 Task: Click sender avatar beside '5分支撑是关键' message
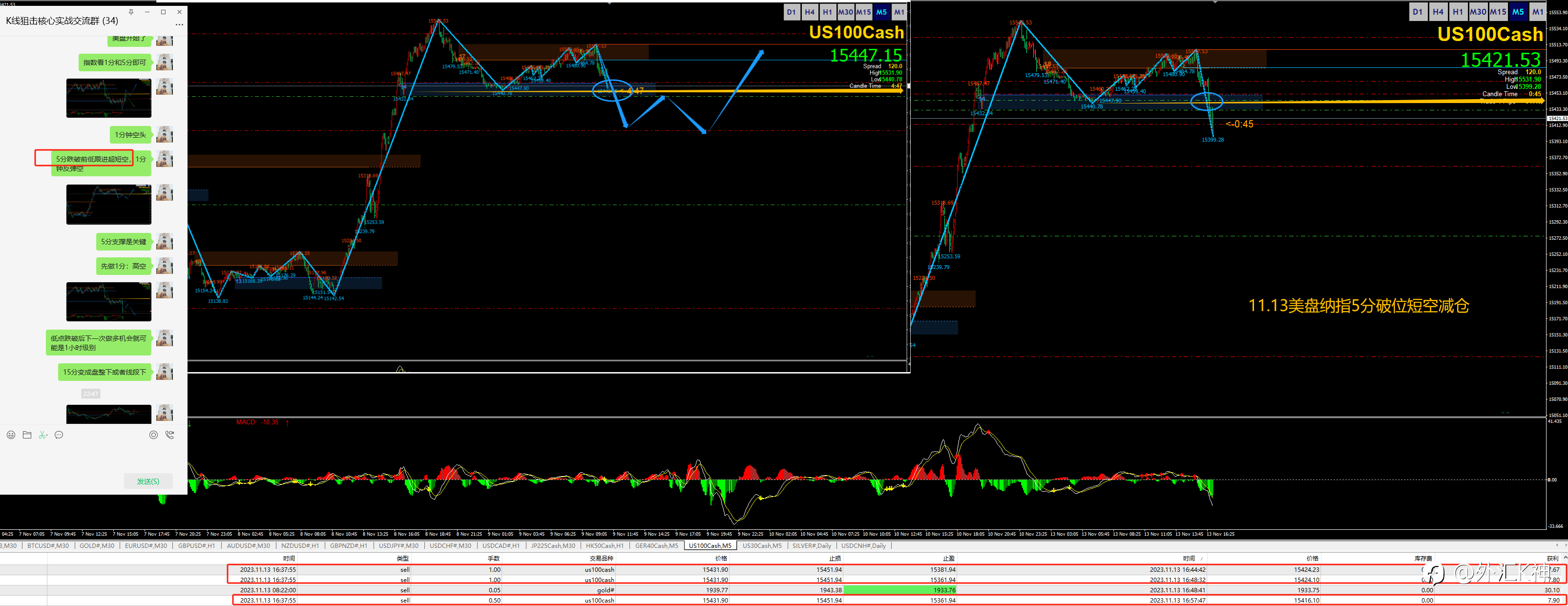(x=165, y=242)
